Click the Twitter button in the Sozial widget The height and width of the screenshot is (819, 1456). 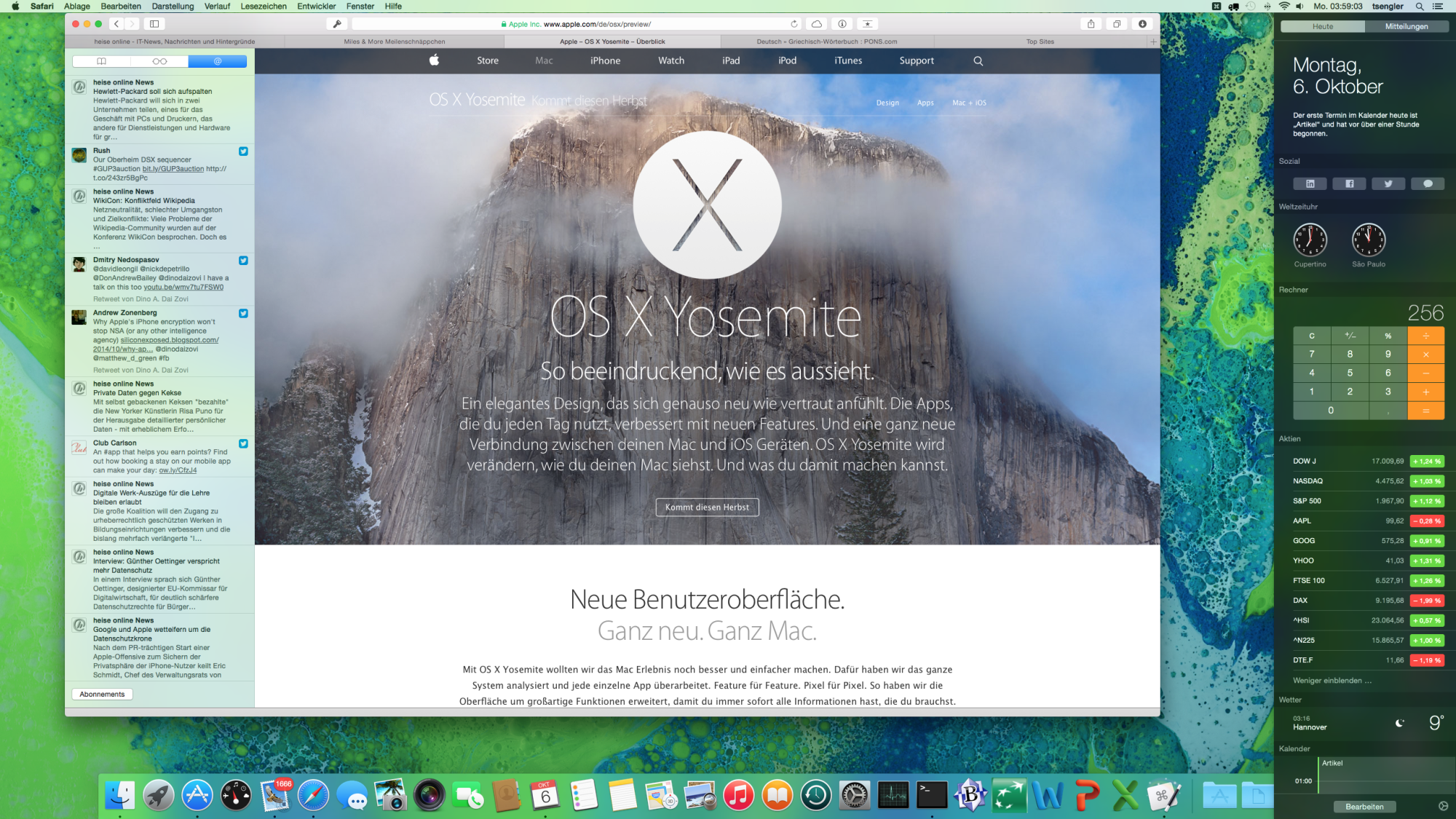pos(1388,184)
